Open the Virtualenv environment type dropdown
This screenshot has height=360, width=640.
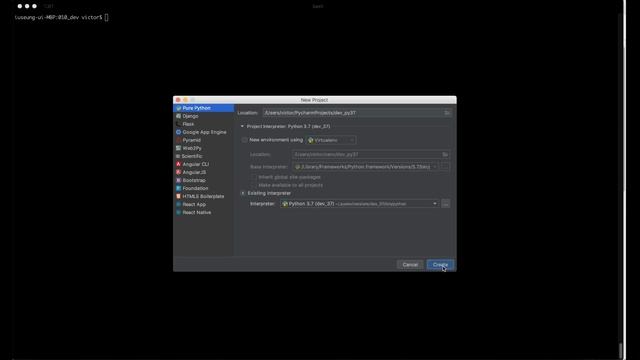click(331, 140)
